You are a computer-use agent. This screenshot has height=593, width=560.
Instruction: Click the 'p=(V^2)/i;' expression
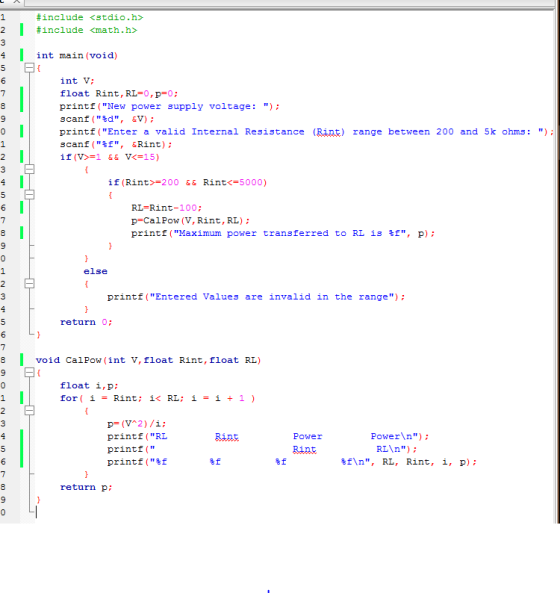[137, 424]
